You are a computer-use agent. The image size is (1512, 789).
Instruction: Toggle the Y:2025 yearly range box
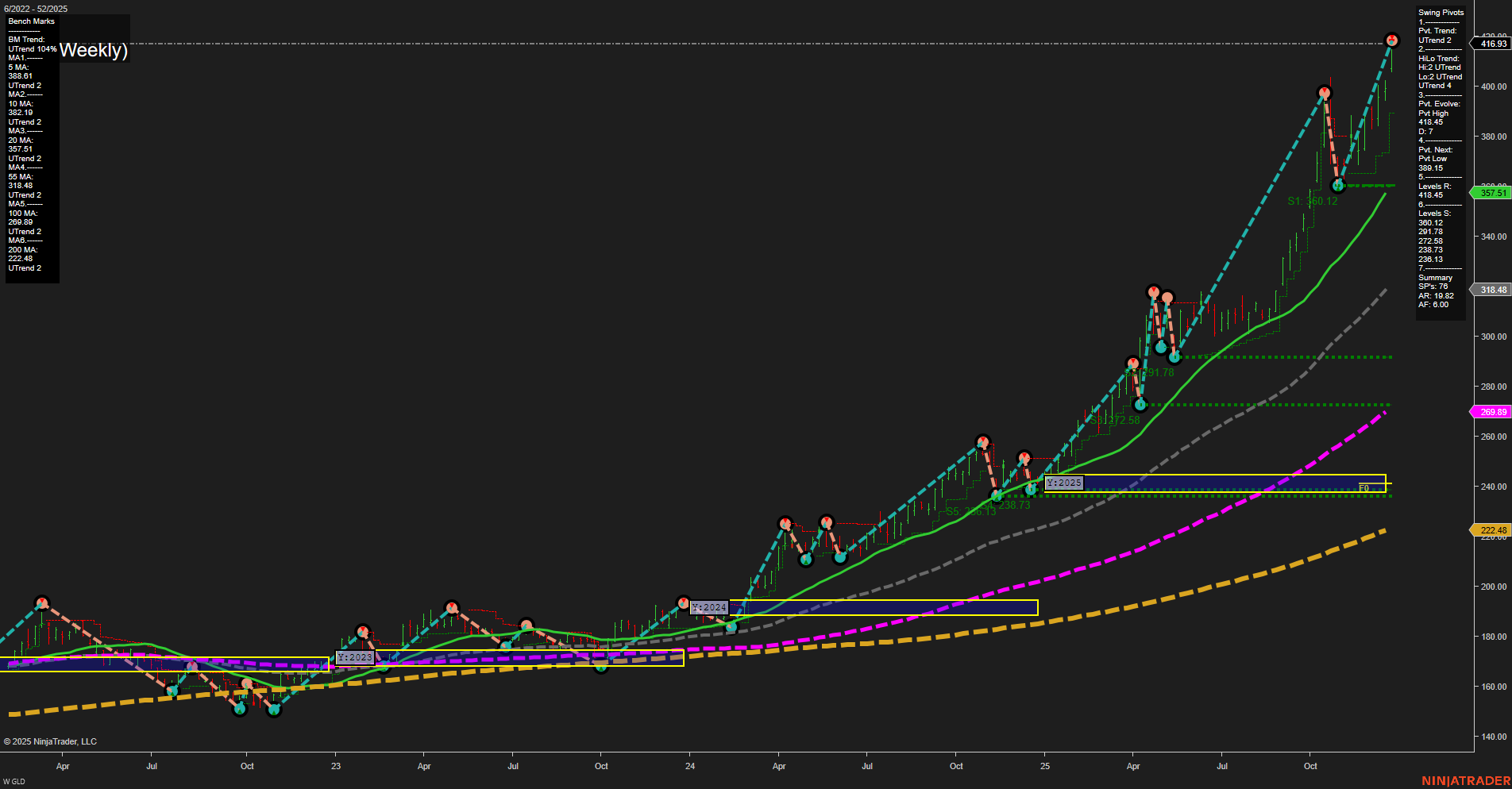1063,482
